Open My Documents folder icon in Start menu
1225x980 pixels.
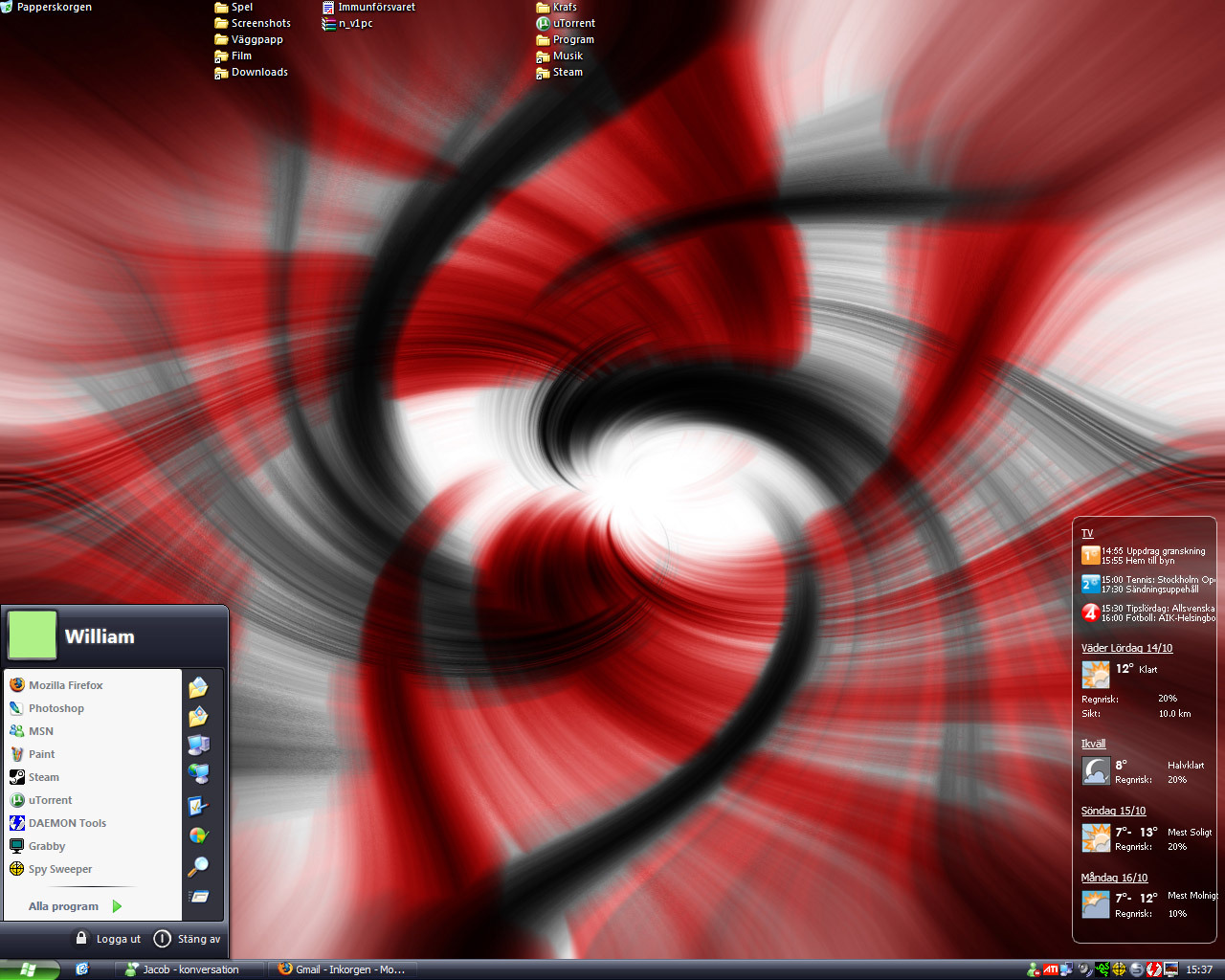click(198, 687)
